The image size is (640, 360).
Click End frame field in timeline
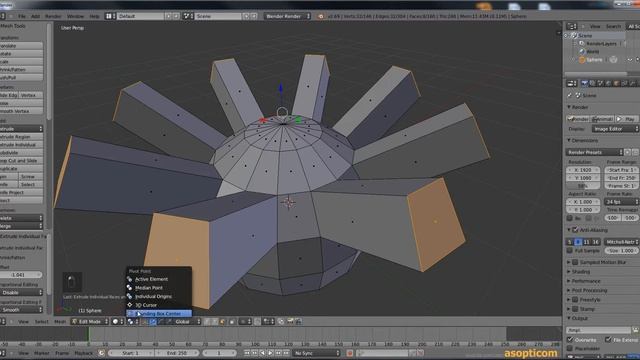[x=177, y=353]
